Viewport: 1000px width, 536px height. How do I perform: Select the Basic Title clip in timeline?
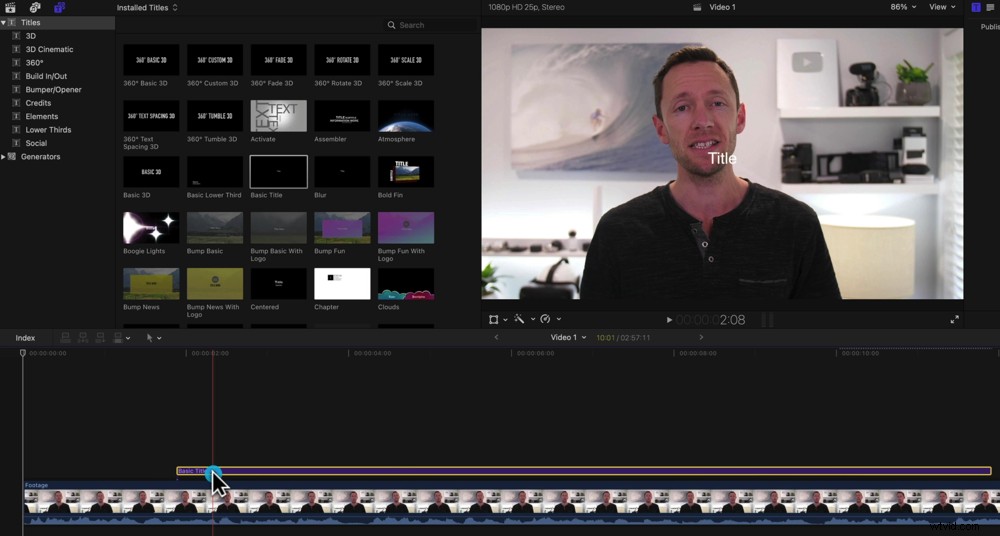pos(584,471)
